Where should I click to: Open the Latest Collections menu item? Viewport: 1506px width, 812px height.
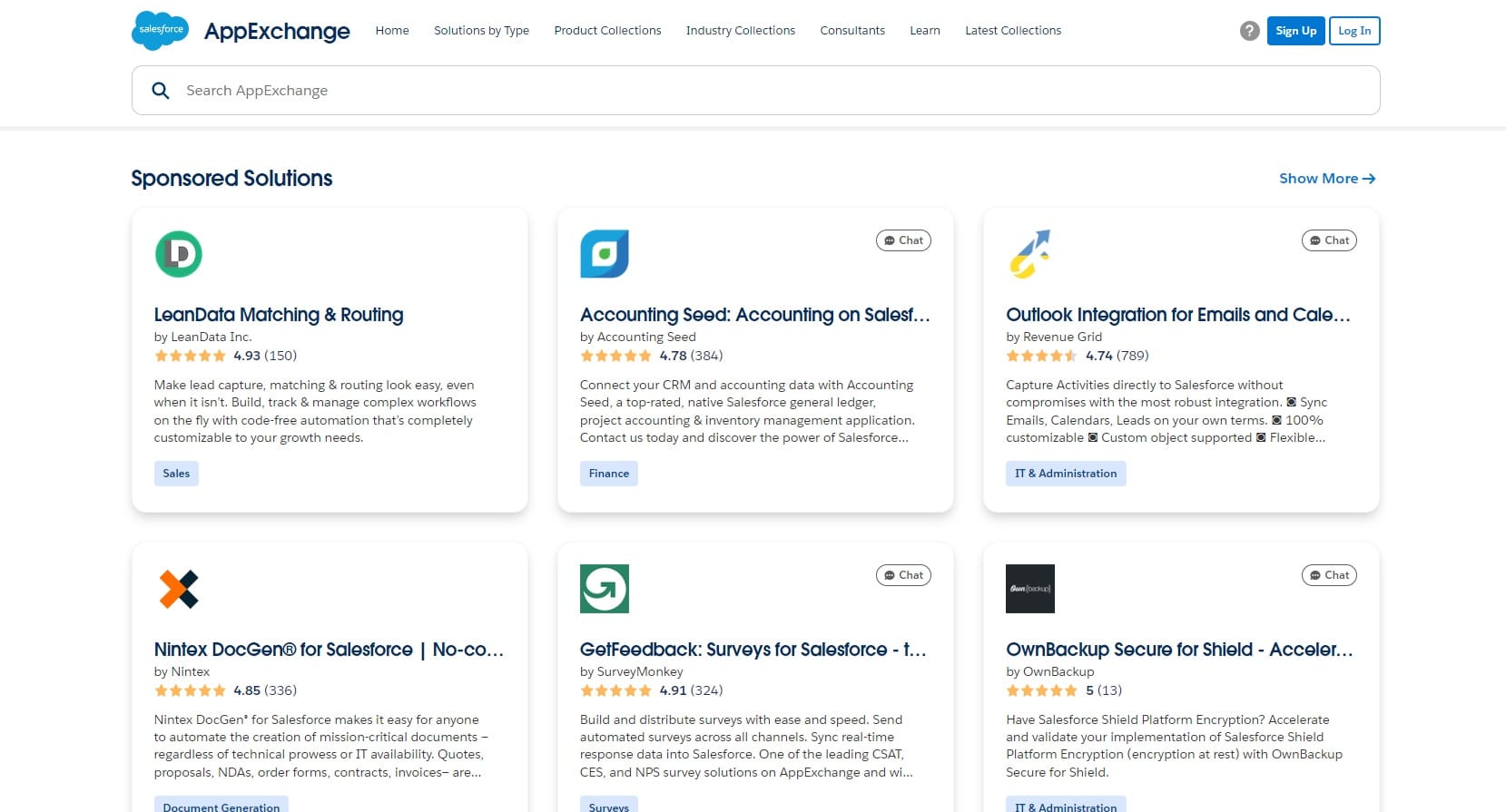click(x=1013, y=31)
